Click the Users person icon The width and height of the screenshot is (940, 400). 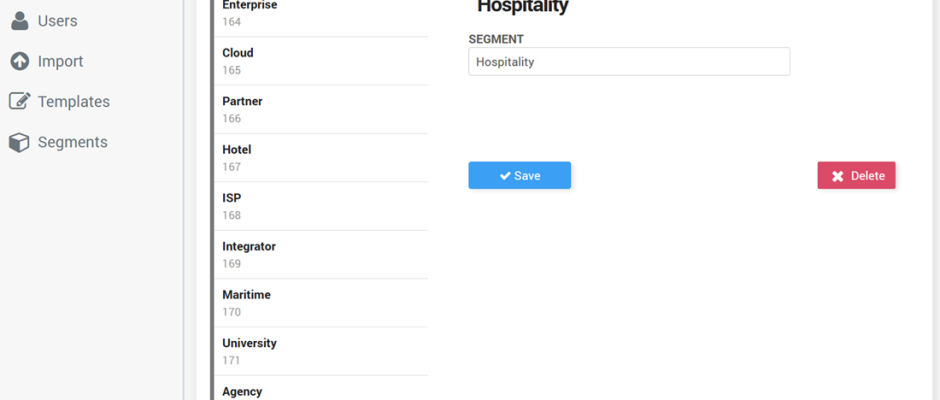[x=20, y=21]
